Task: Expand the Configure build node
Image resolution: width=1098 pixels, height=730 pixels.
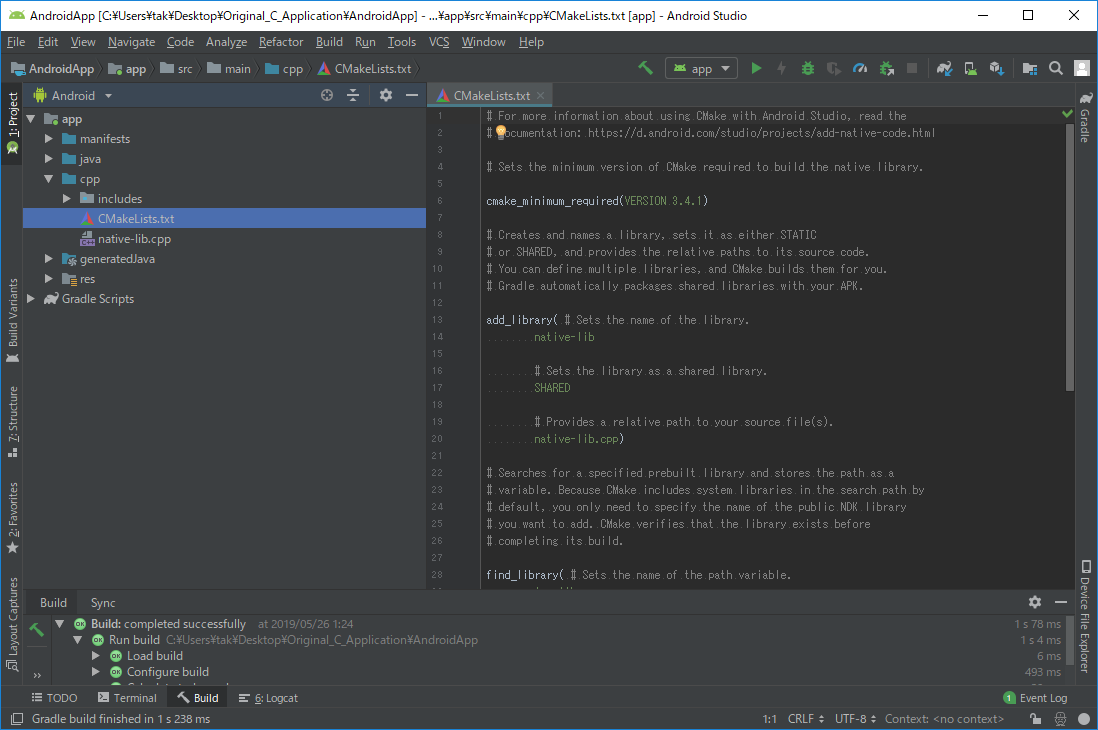Action: pos(96,672)
